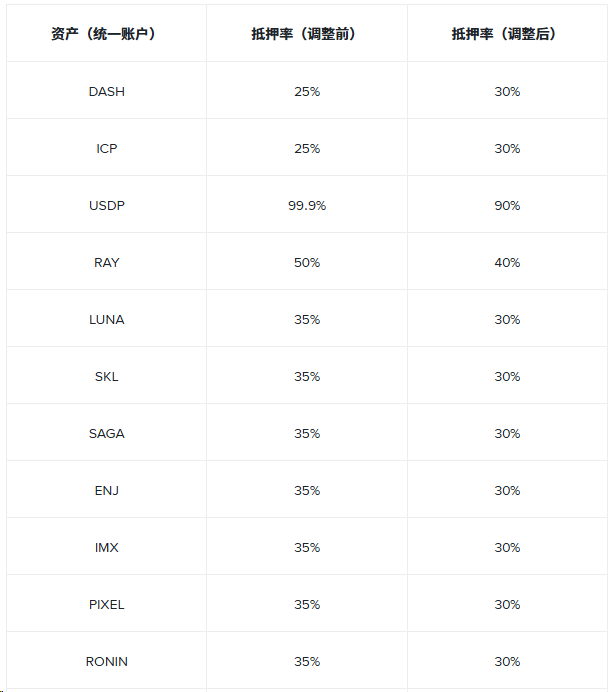Select the 50% value in RAY row
609x692 pixels.
point(307,262)
